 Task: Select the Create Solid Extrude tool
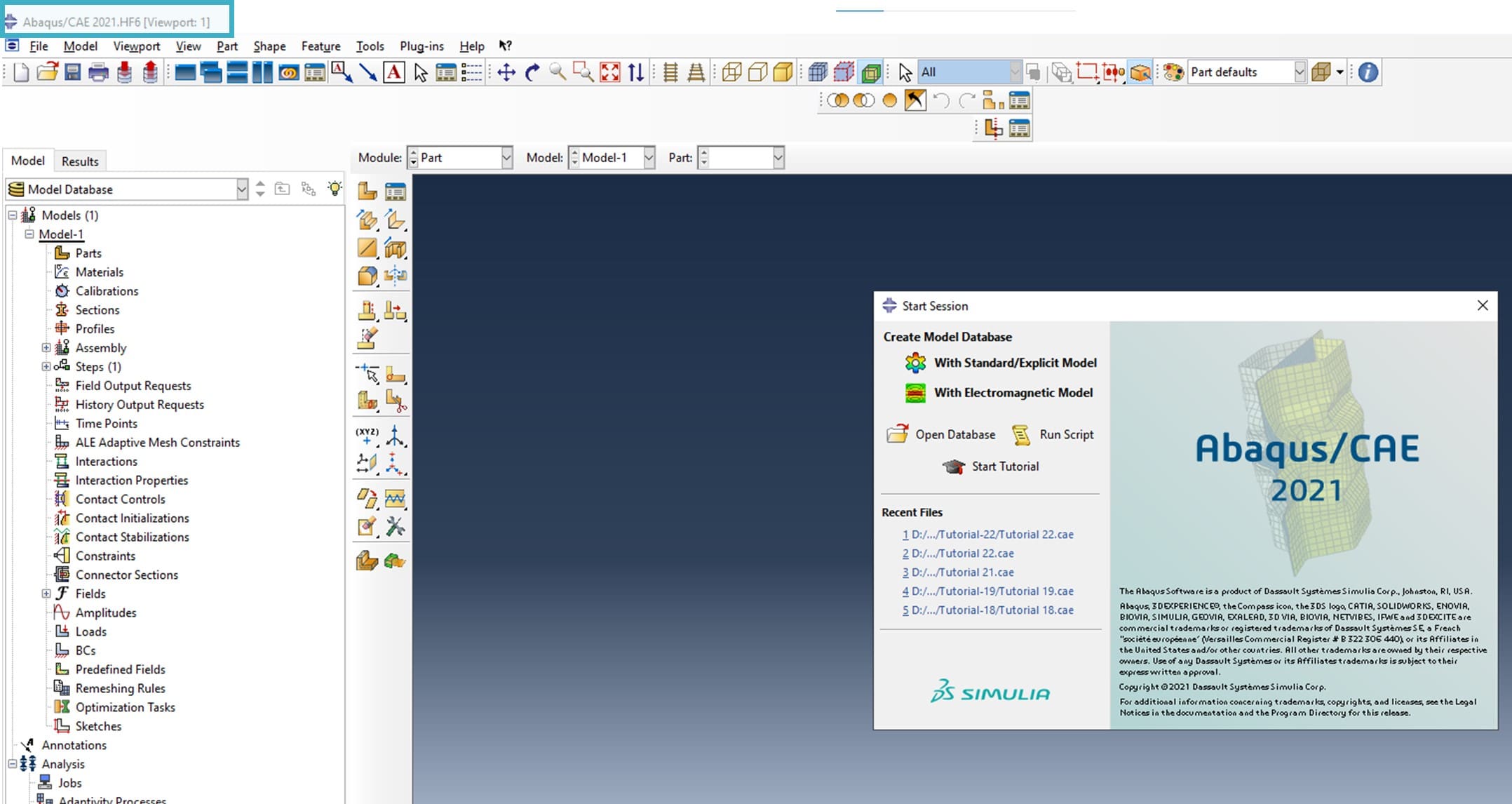point(367,220)
